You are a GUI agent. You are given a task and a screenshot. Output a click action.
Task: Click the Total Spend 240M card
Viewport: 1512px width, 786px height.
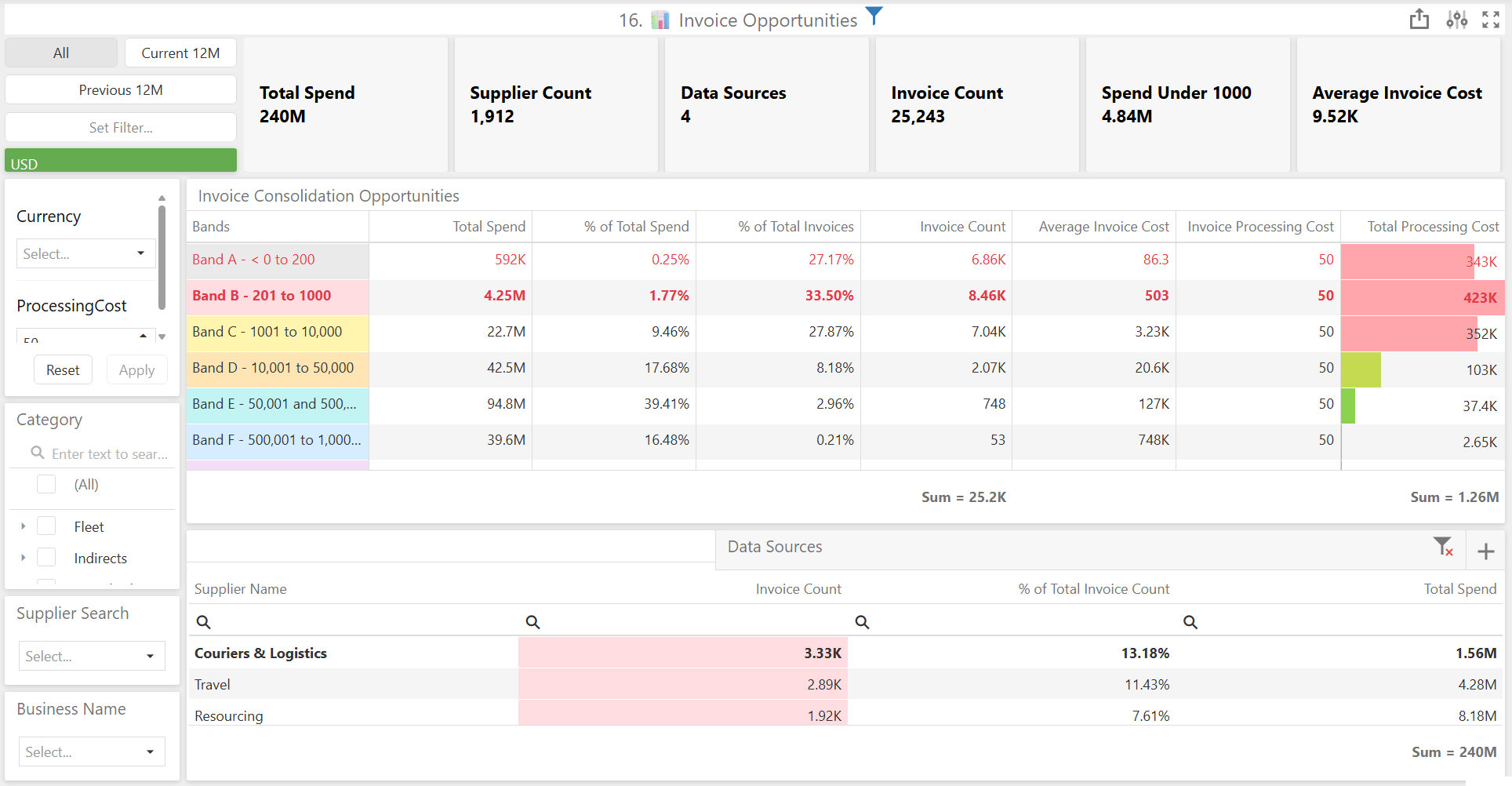pyautogui.click(x=346, y=104)
